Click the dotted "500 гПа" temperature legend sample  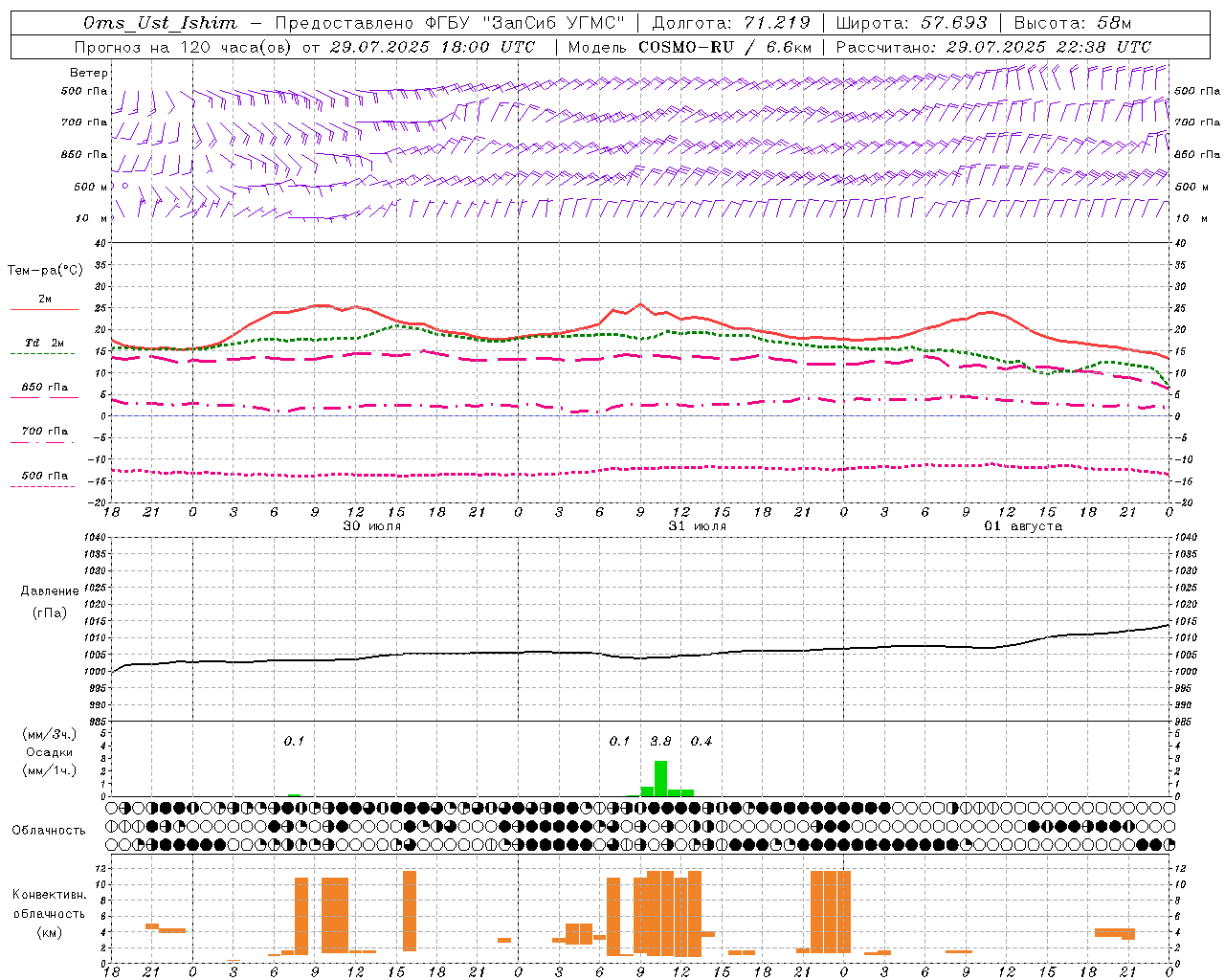[x=42, y=486]
